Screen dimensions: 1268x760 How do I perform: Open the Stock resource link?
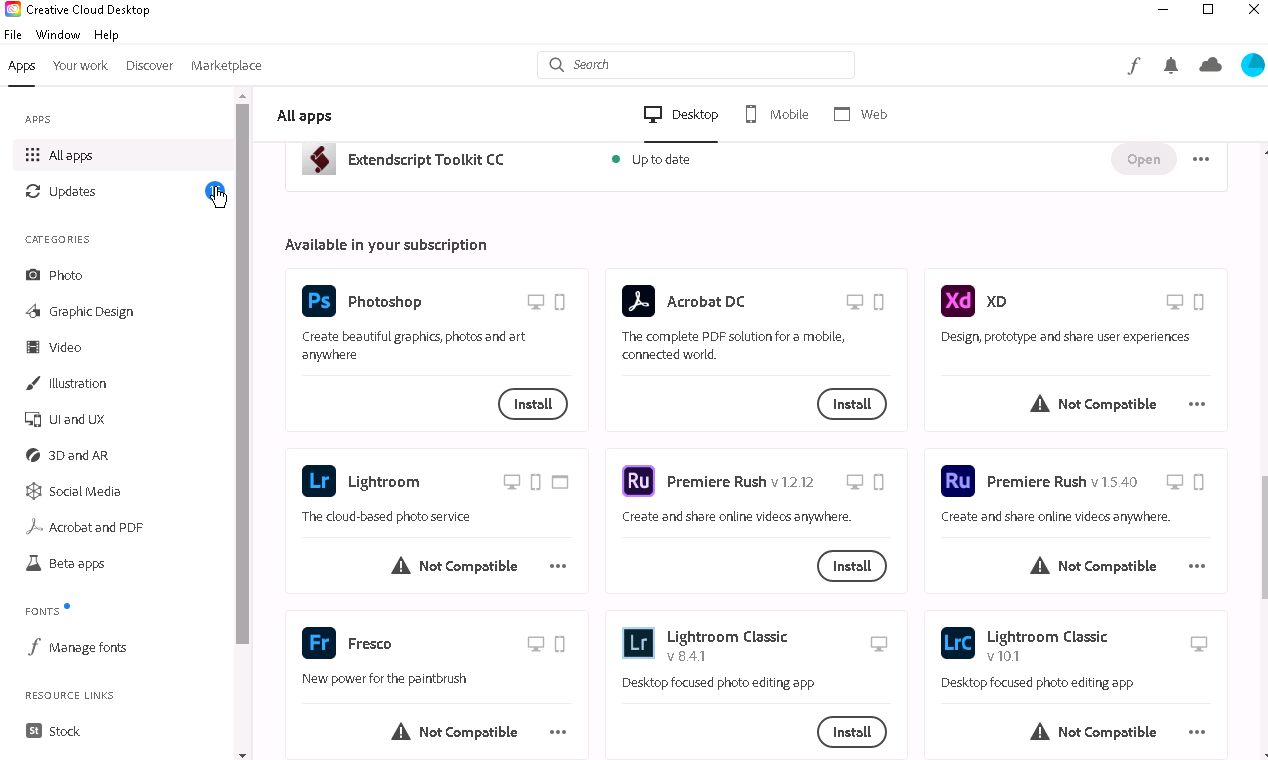coord(65,731)
